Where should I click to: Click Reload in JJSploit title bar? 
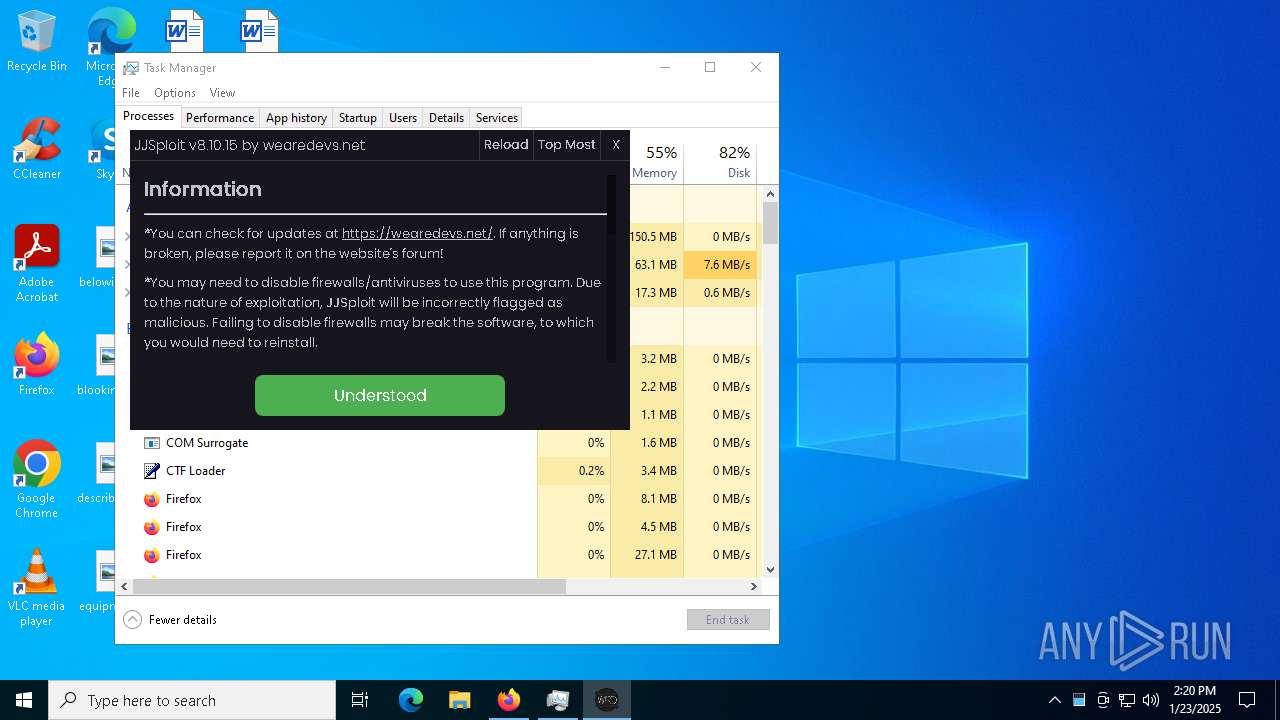(506, 145)
